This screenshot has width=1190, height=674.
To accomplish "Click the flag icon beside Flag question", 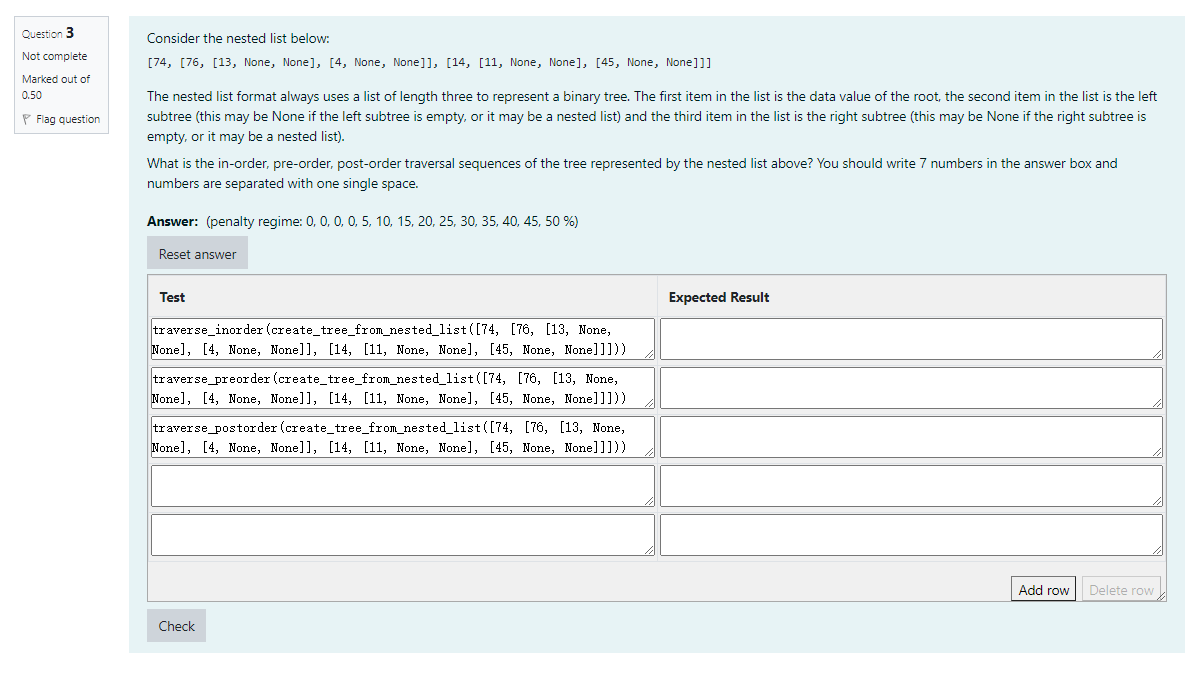I will [x=27, y=119].
